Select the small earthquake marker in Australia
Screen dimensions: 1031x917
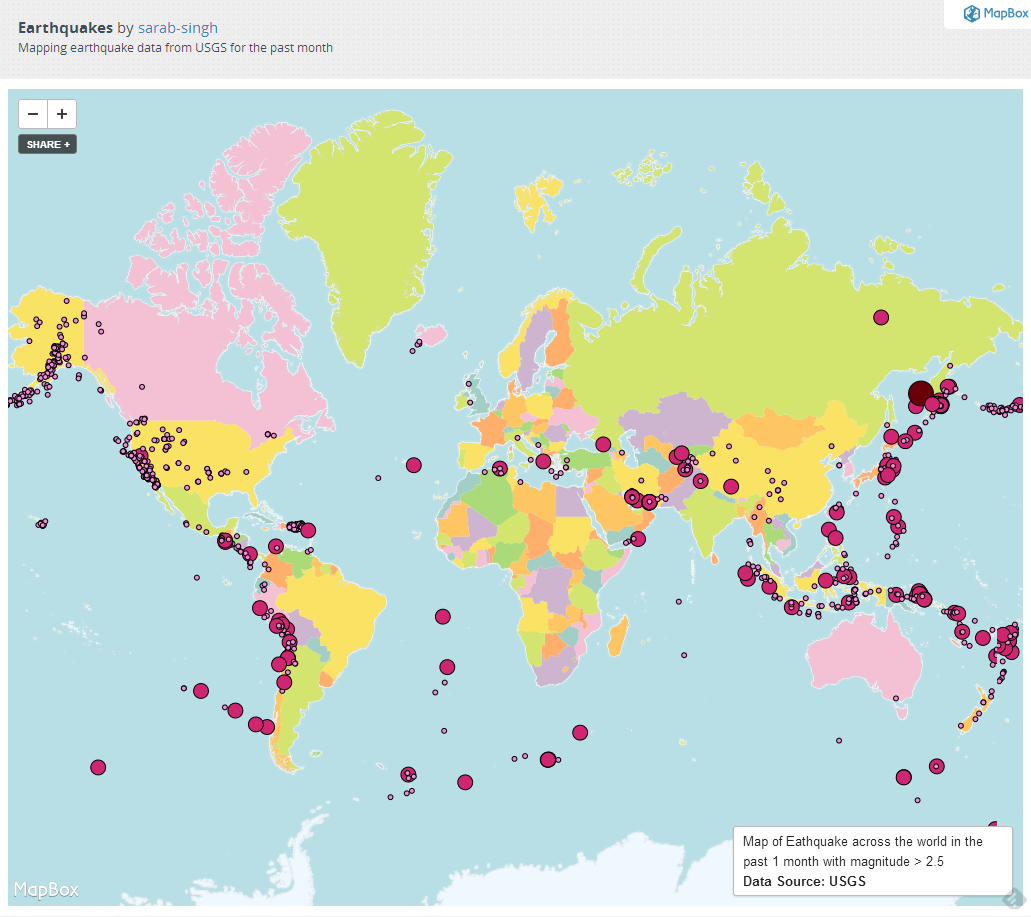point(897,698)
